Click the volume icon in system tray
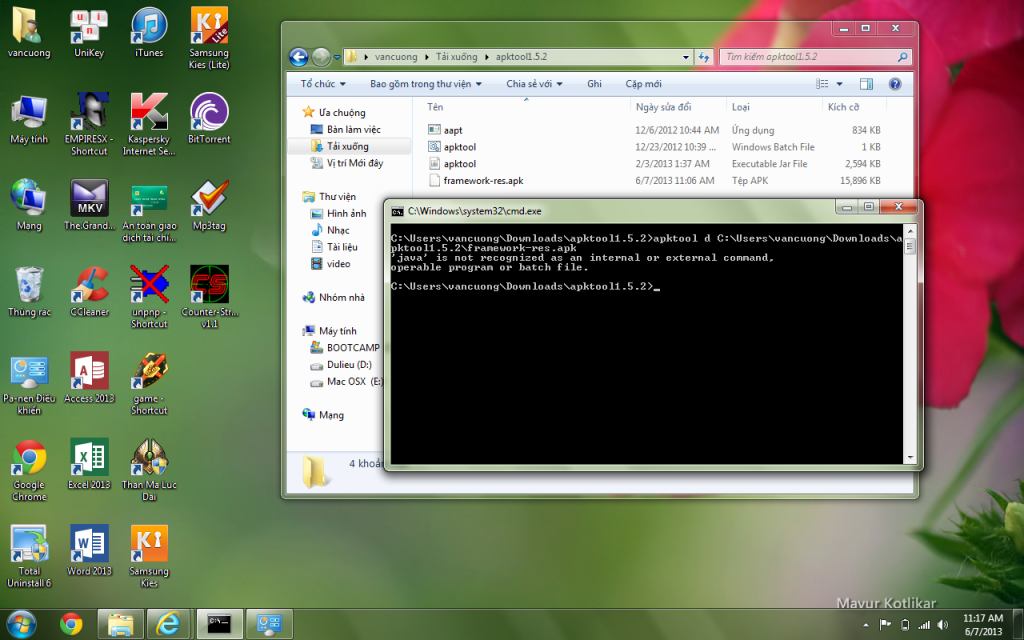 click(x=942, y=625)
